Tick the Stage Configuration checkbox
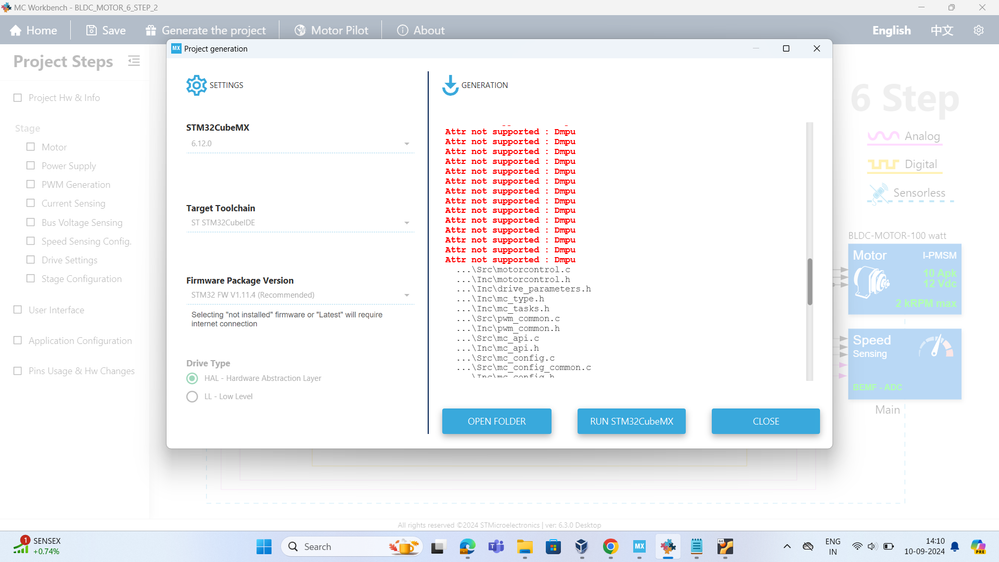Image resolution: width=999 pixels, height=562 pixels. [31, 278]
